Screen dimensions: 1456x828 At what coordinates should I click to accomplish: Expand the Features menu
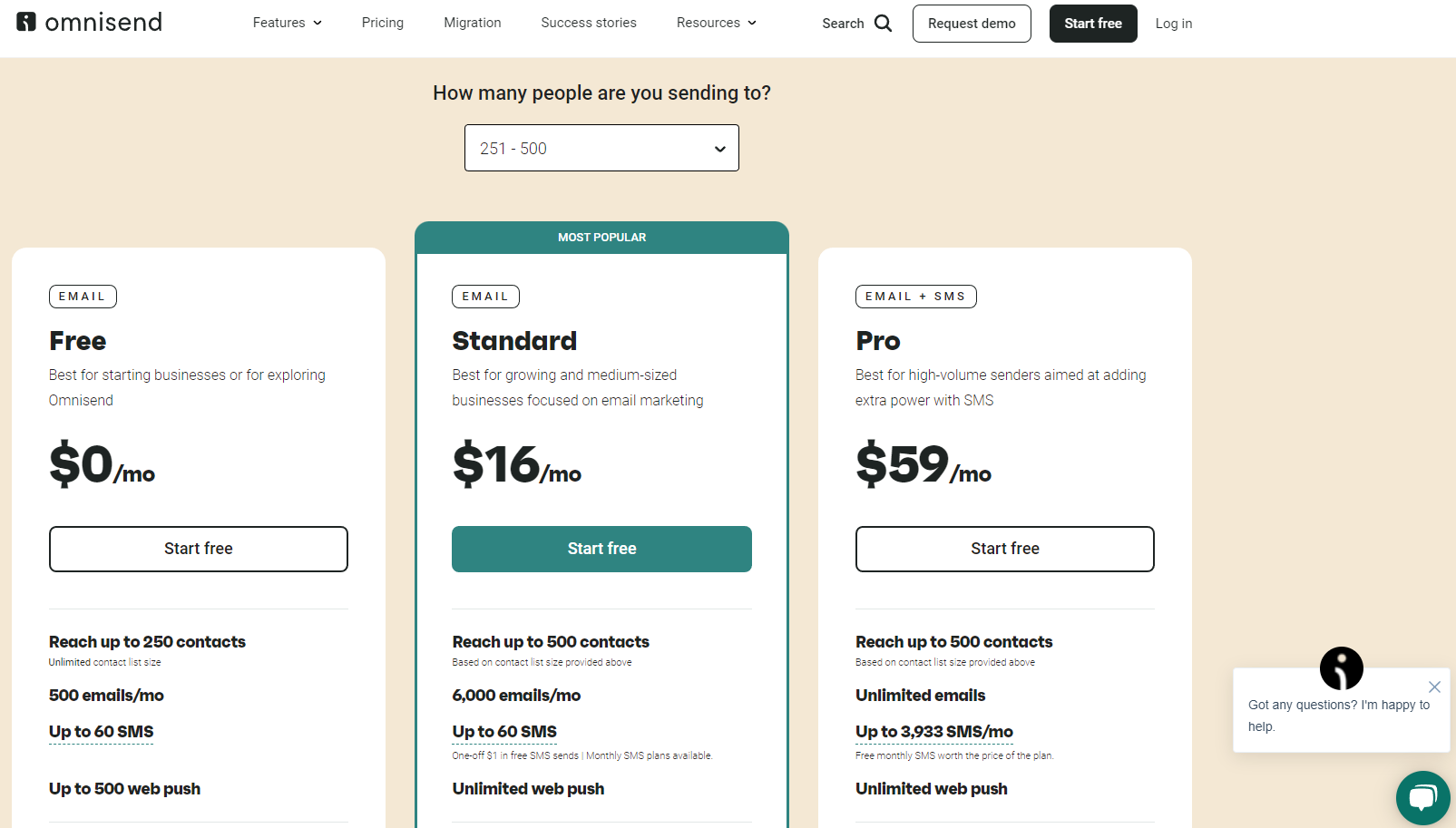(x=287, y=23)
